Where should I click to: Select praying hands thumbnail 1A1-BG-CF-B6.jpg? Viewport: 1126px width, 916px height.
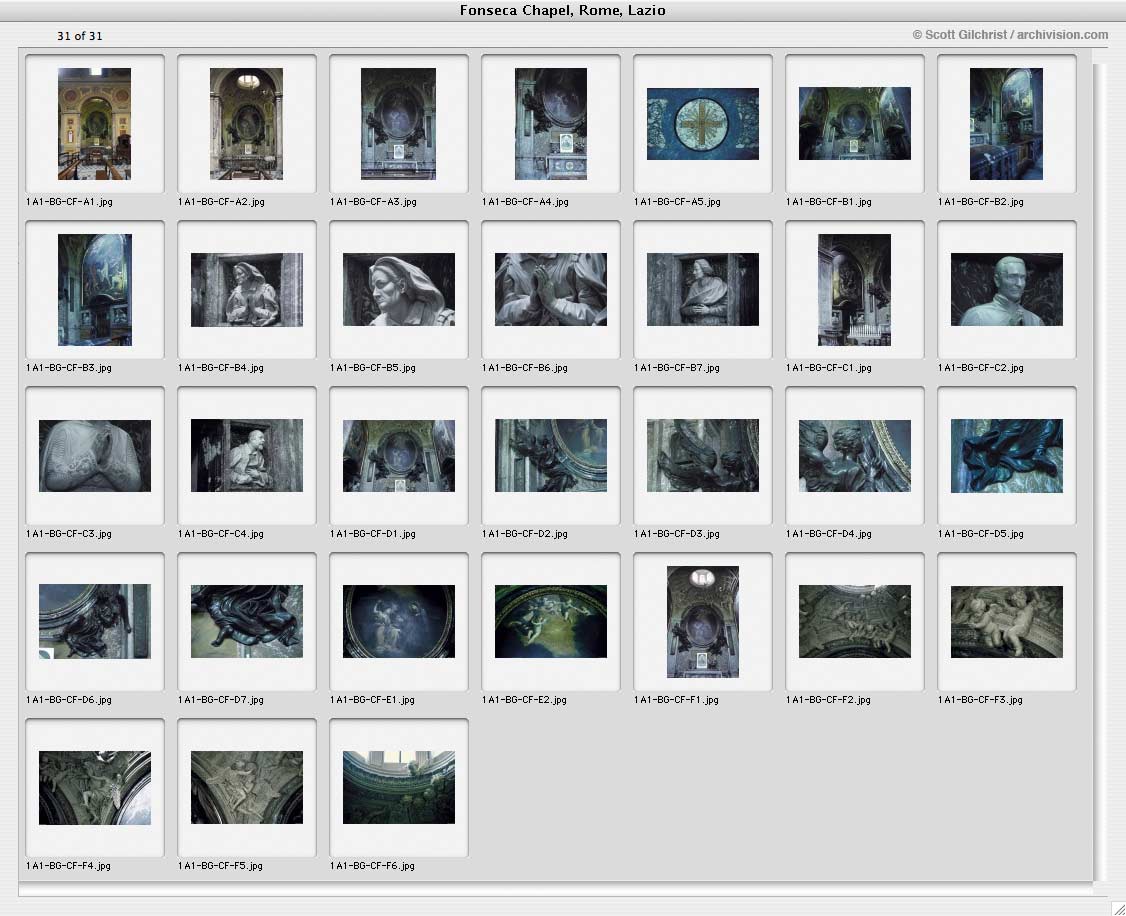tap(551, 289)
